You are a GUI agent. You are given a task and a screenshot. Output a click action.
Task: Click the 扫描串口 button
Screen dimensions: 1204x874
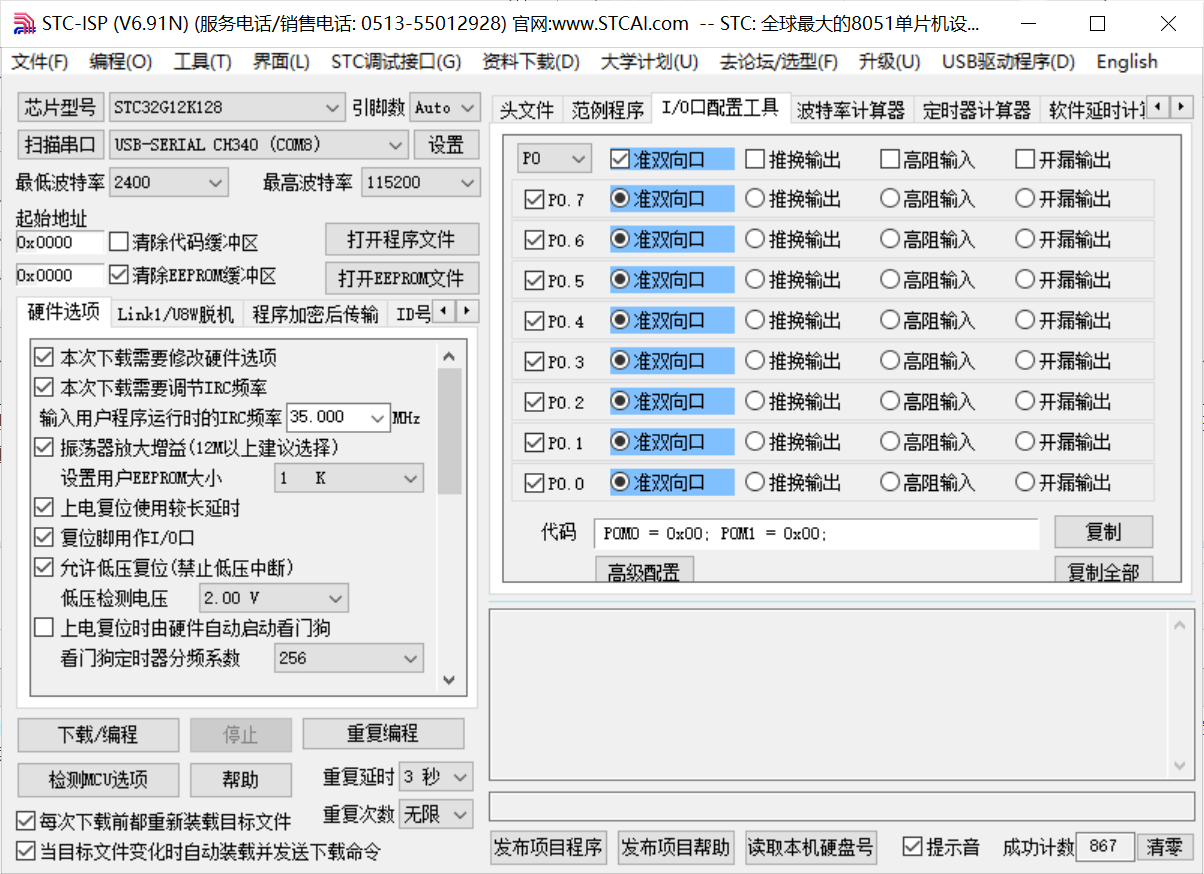click(x=61, y=144)
